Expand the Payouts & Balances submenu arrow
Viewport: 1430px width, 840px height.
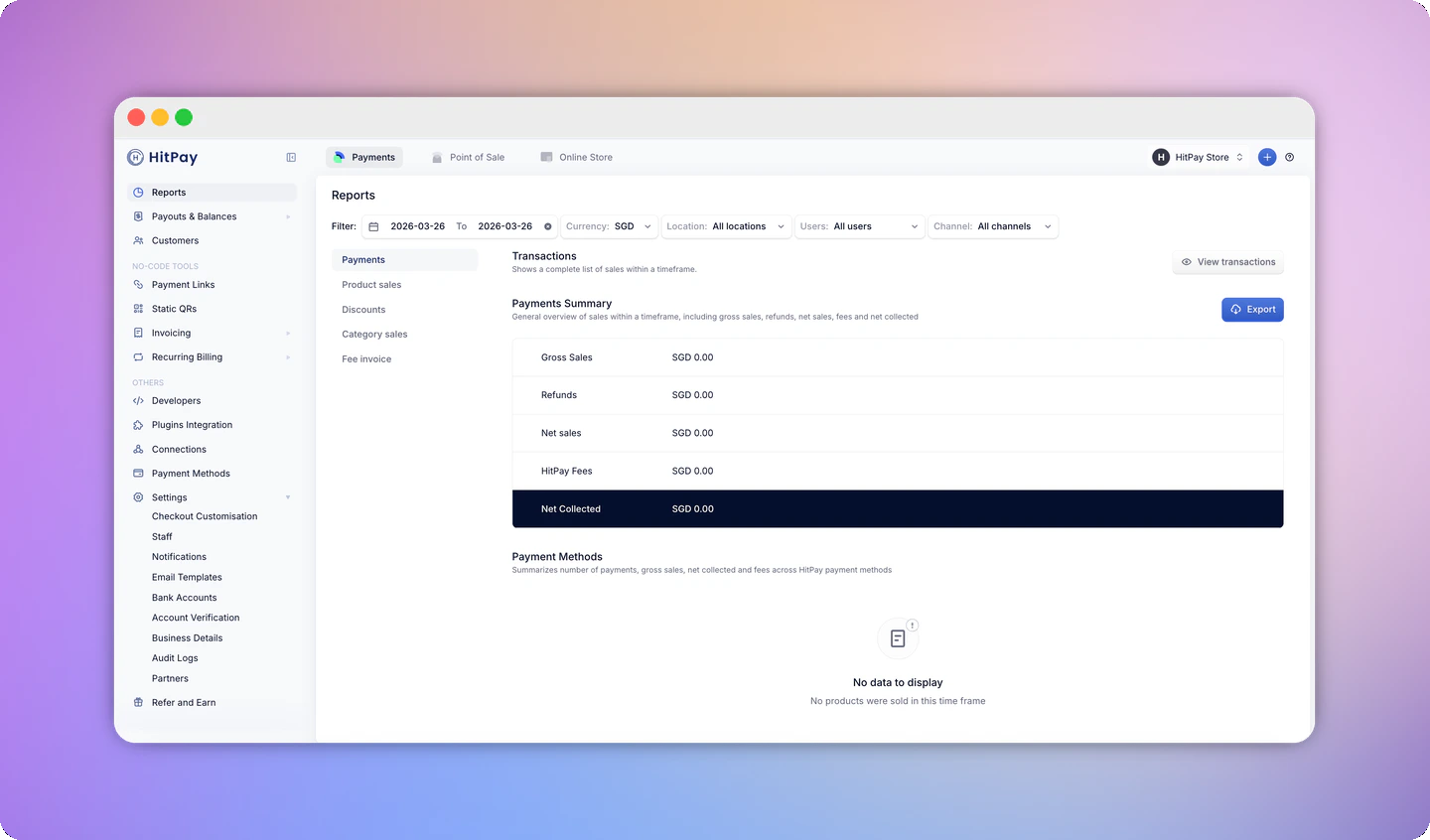[288, 216]
